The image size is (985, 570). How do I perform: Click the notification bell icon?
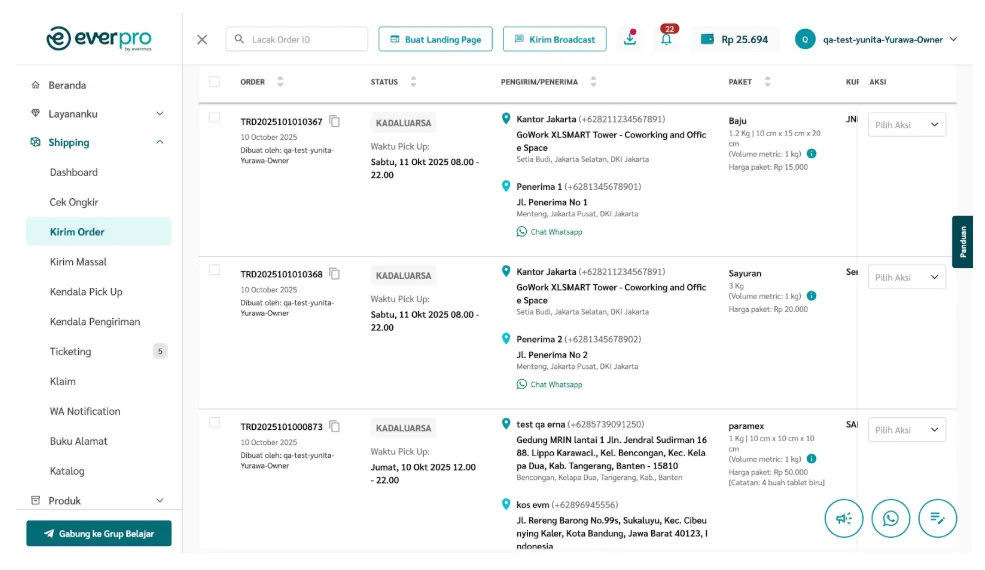click(x=666, y=40)
